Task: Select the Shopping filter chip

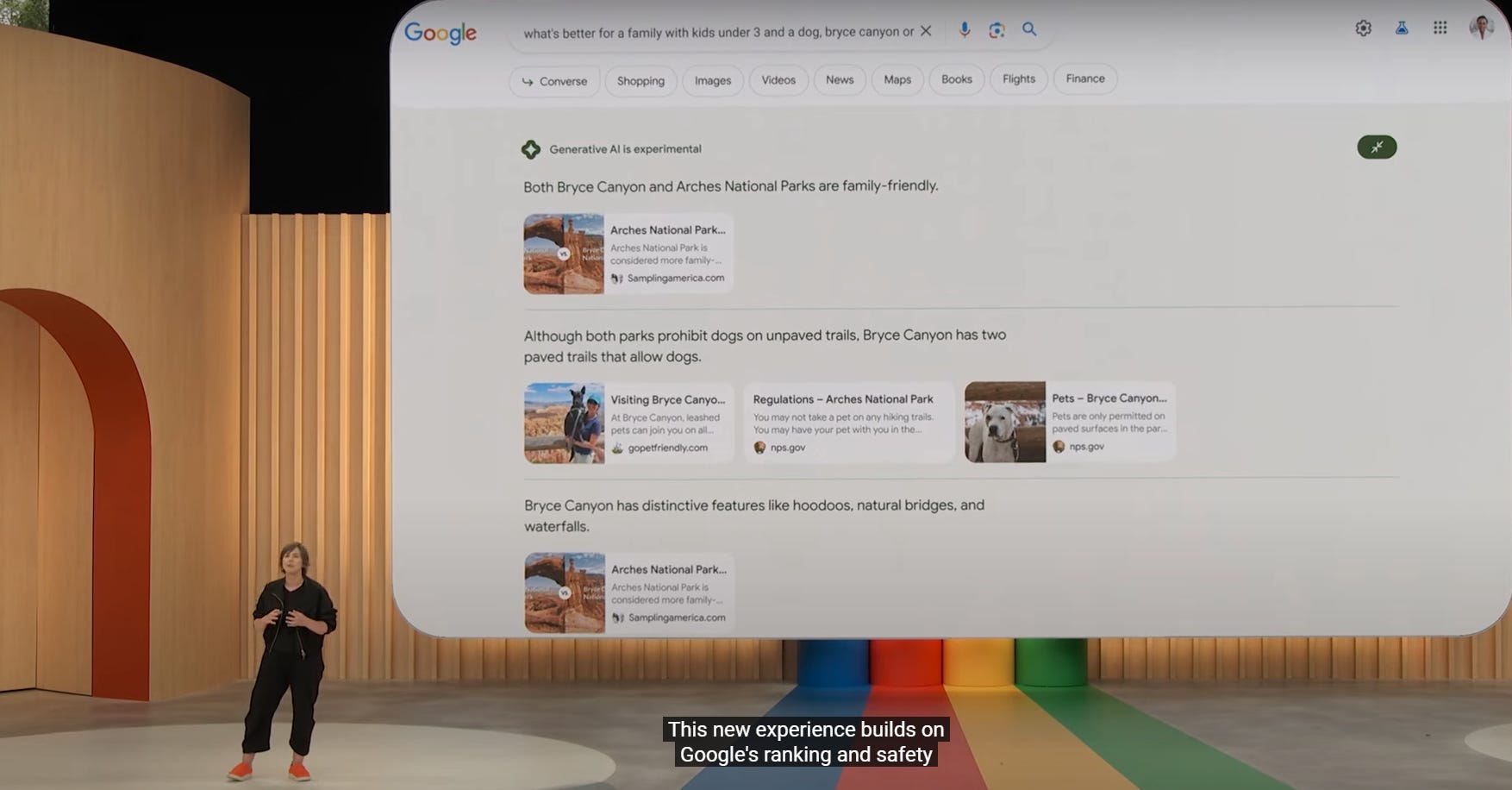Action: pyautogui.click(x=640, y=81)
